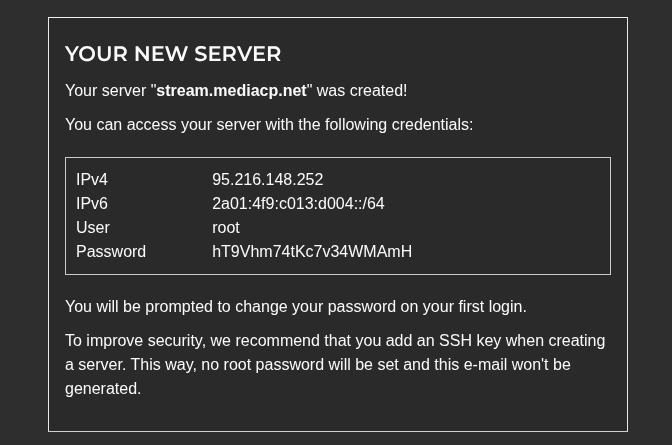Click the "SSH key" words
Viewport: 672px width, 445px height.
470,341
